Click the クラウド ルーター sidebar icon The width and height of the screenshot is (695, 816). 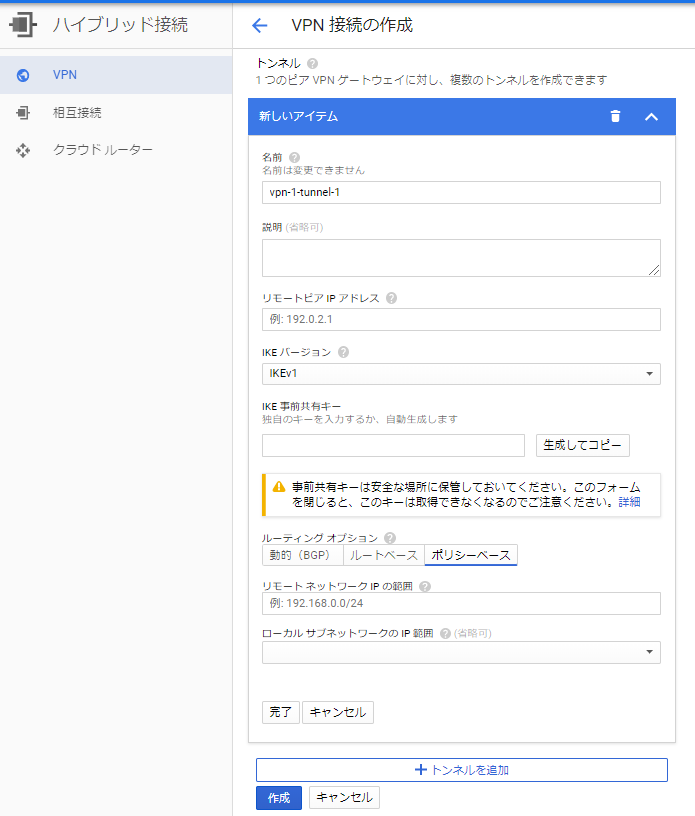pos(23,150)
